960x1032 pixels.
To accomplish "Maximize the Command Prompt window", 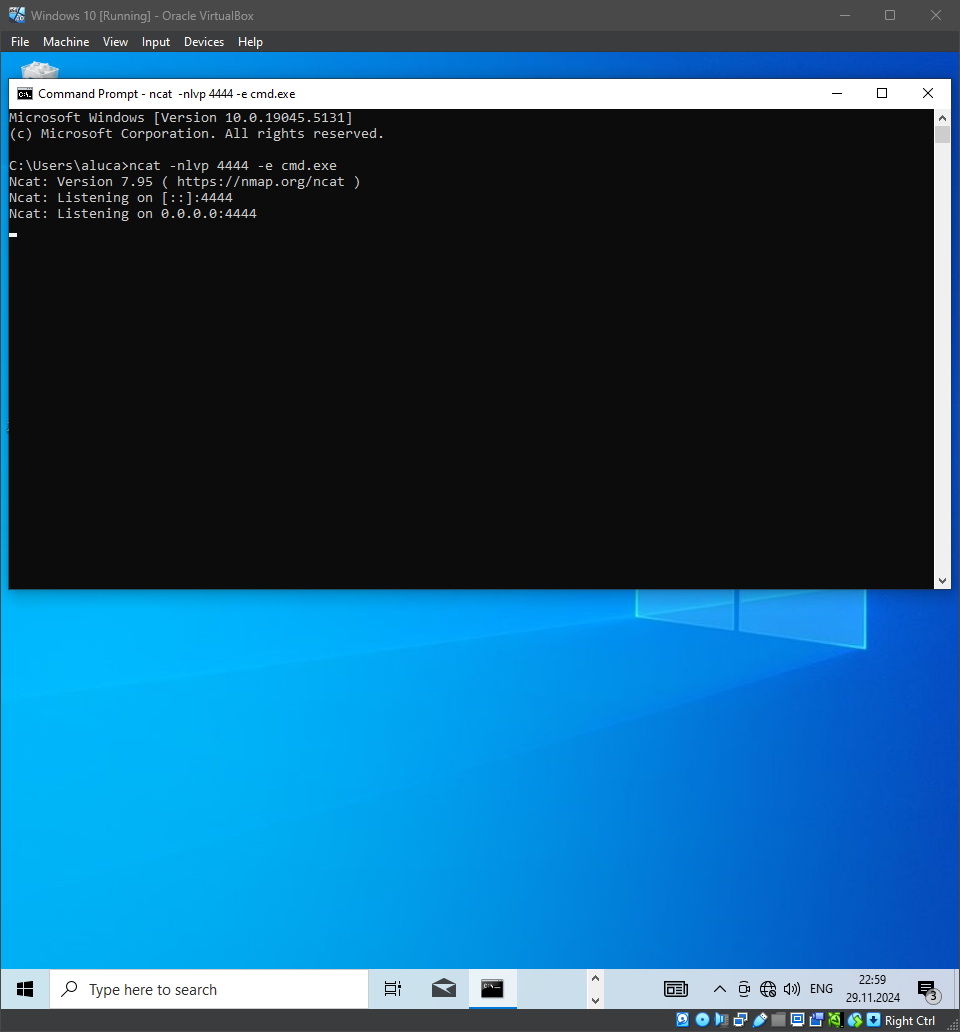I will (x=882, y=93).
